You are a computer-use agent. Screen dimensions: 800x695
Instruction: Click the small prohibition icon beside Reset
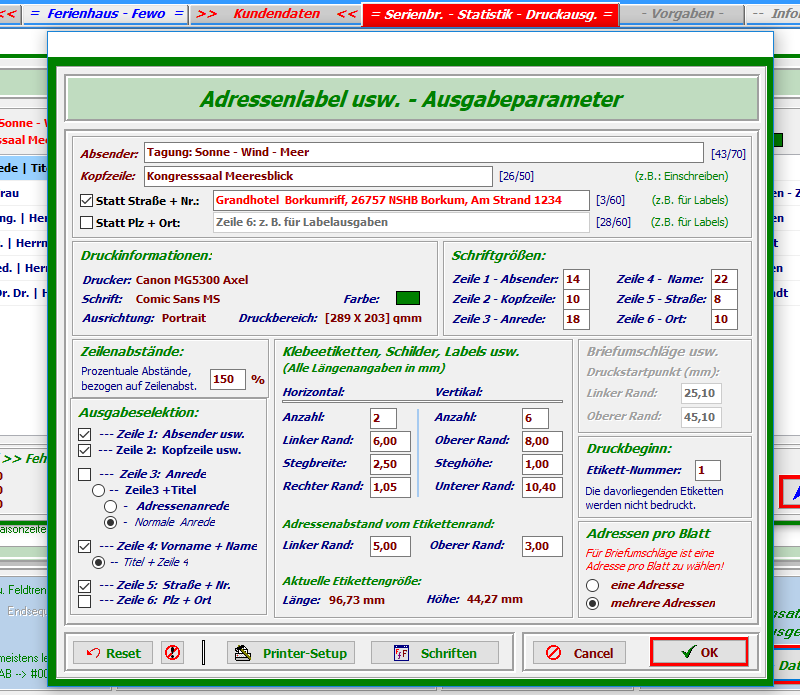pyautogui.click(x=172, y=653)
